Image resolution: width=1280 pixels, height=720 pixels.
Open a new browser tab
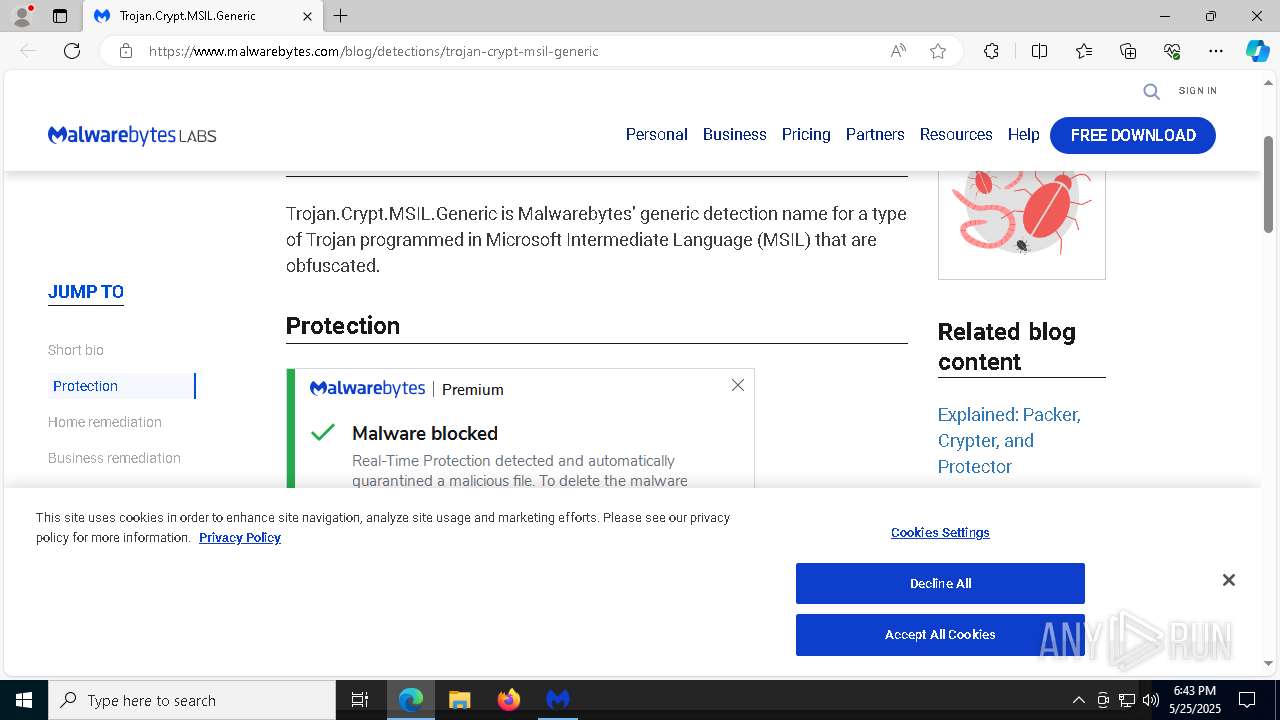[x=341, y=16]
